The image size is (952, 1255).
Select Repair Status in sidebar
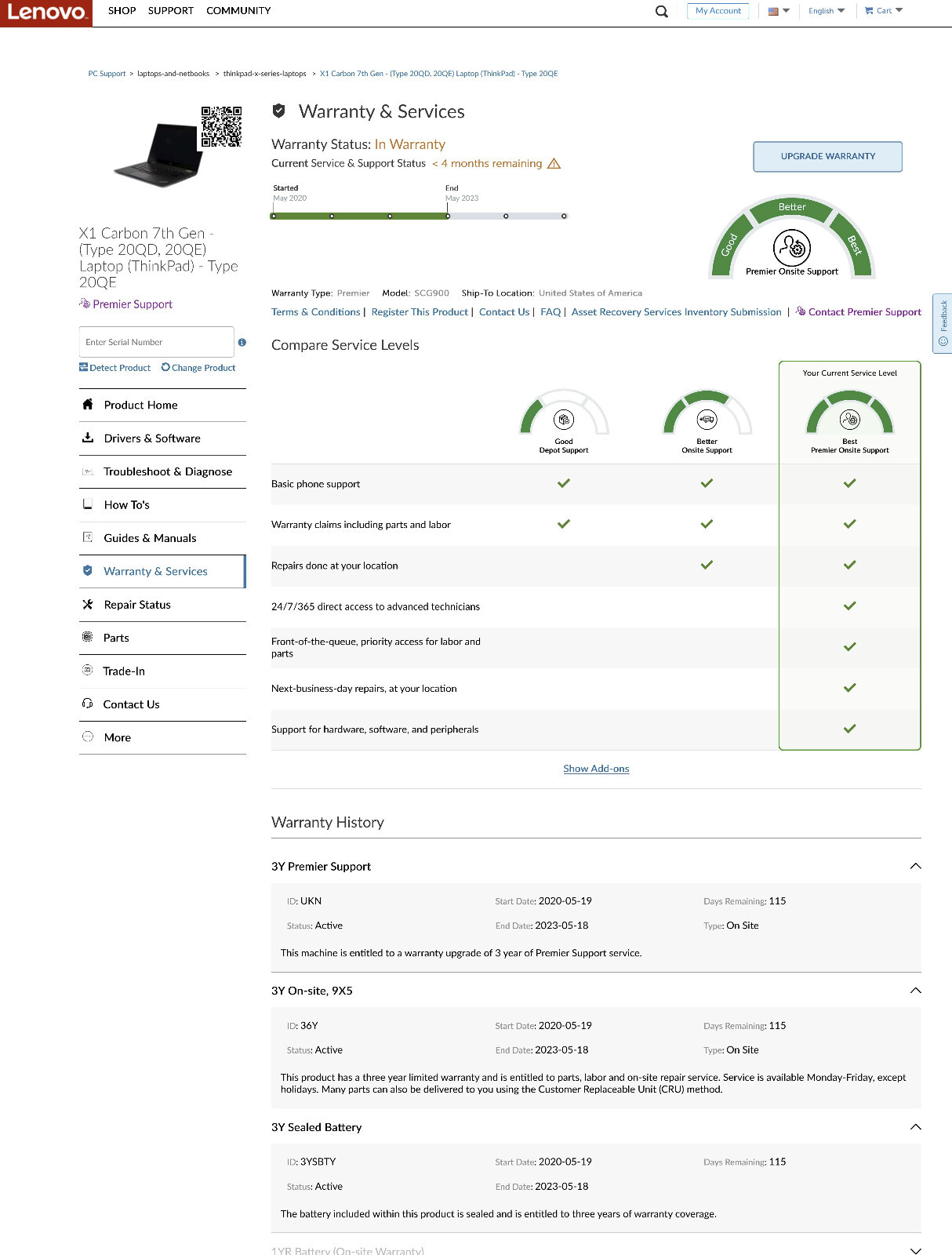coord(162,605)
